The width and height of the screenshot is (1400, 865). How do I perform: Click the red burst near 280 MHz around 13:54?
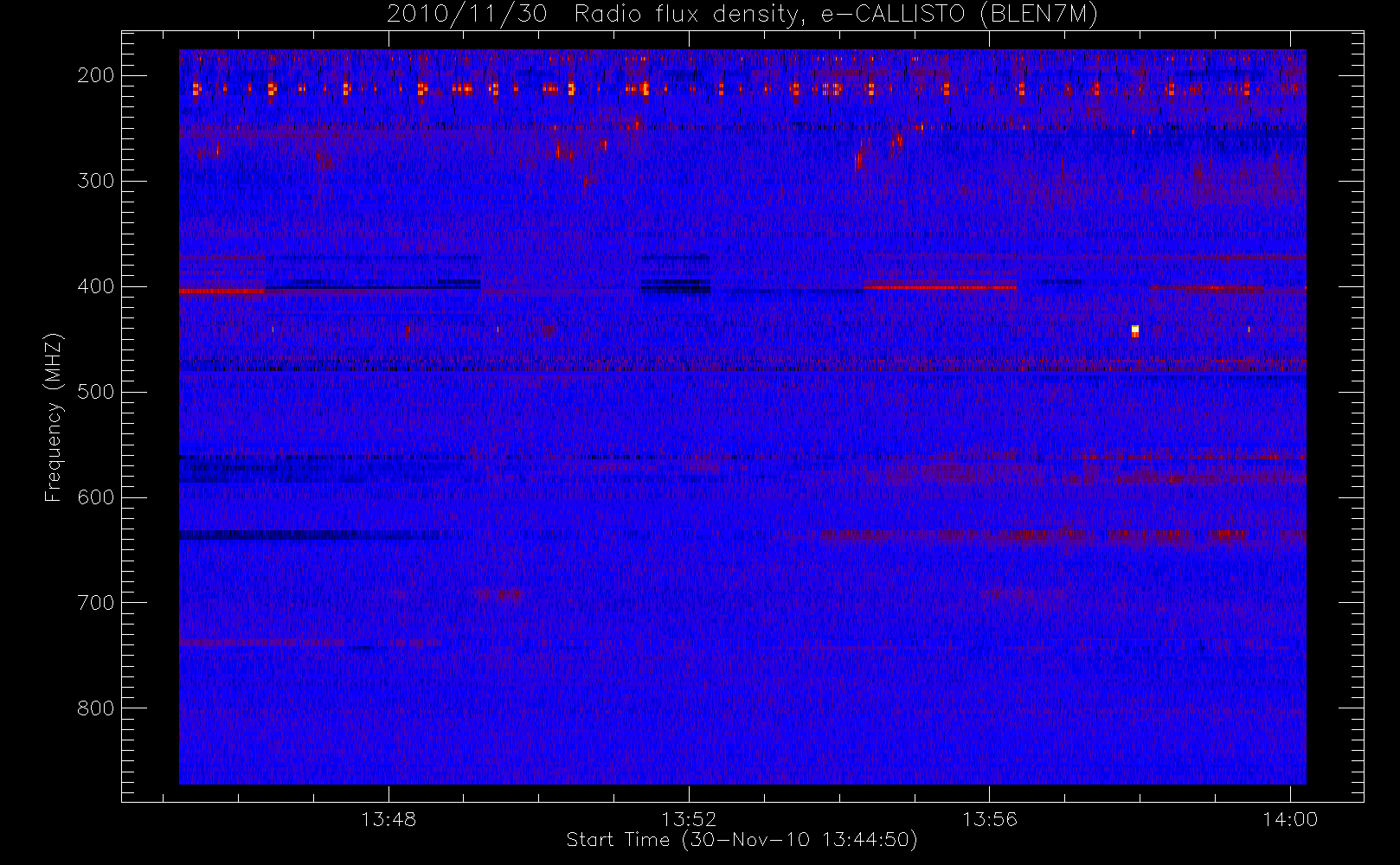858,161
